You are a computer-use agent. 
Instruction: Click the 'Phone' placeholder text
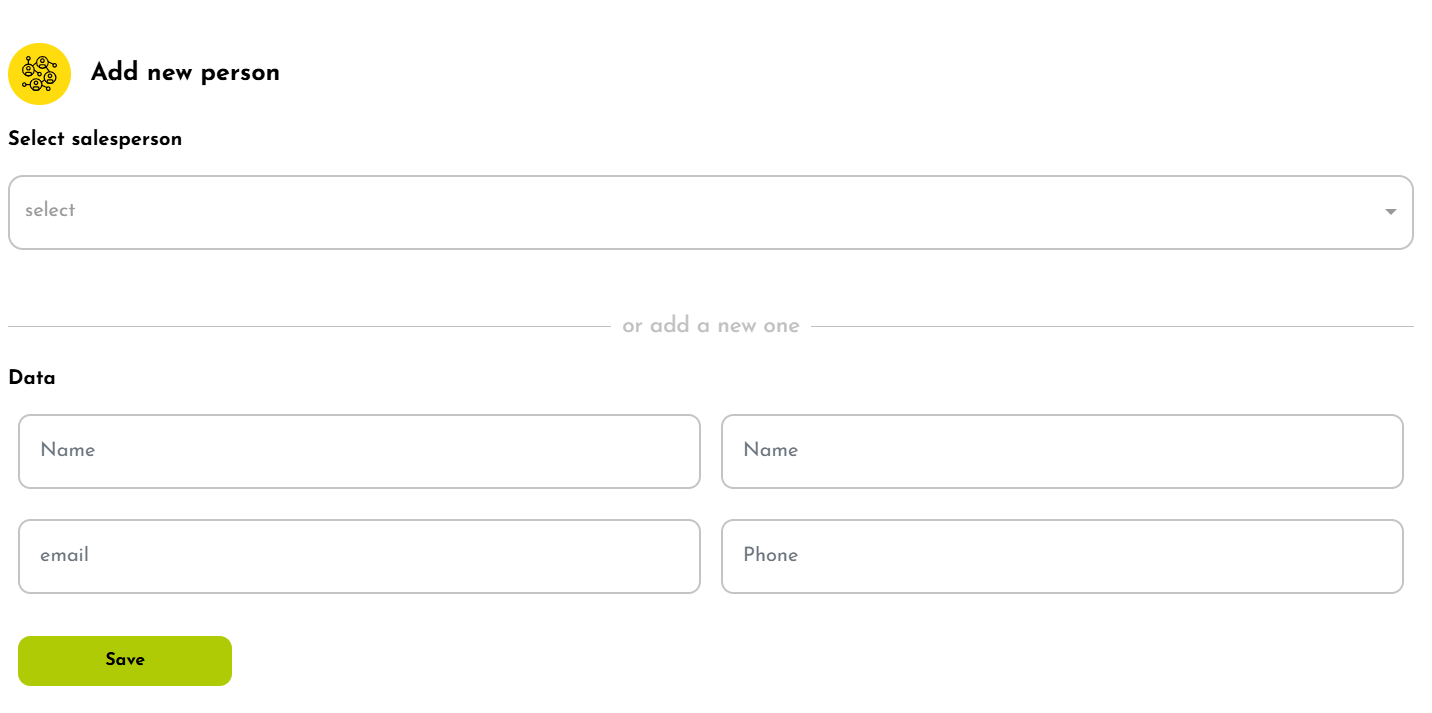(x=770, y=555)
